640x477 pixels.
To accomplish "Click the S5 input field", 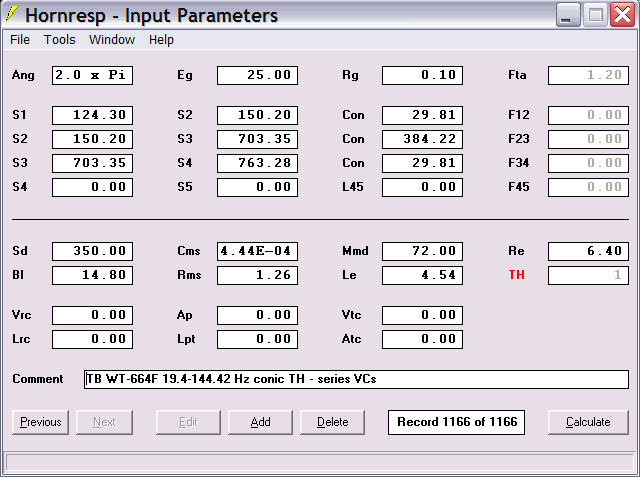I will [x=258, y=187].
